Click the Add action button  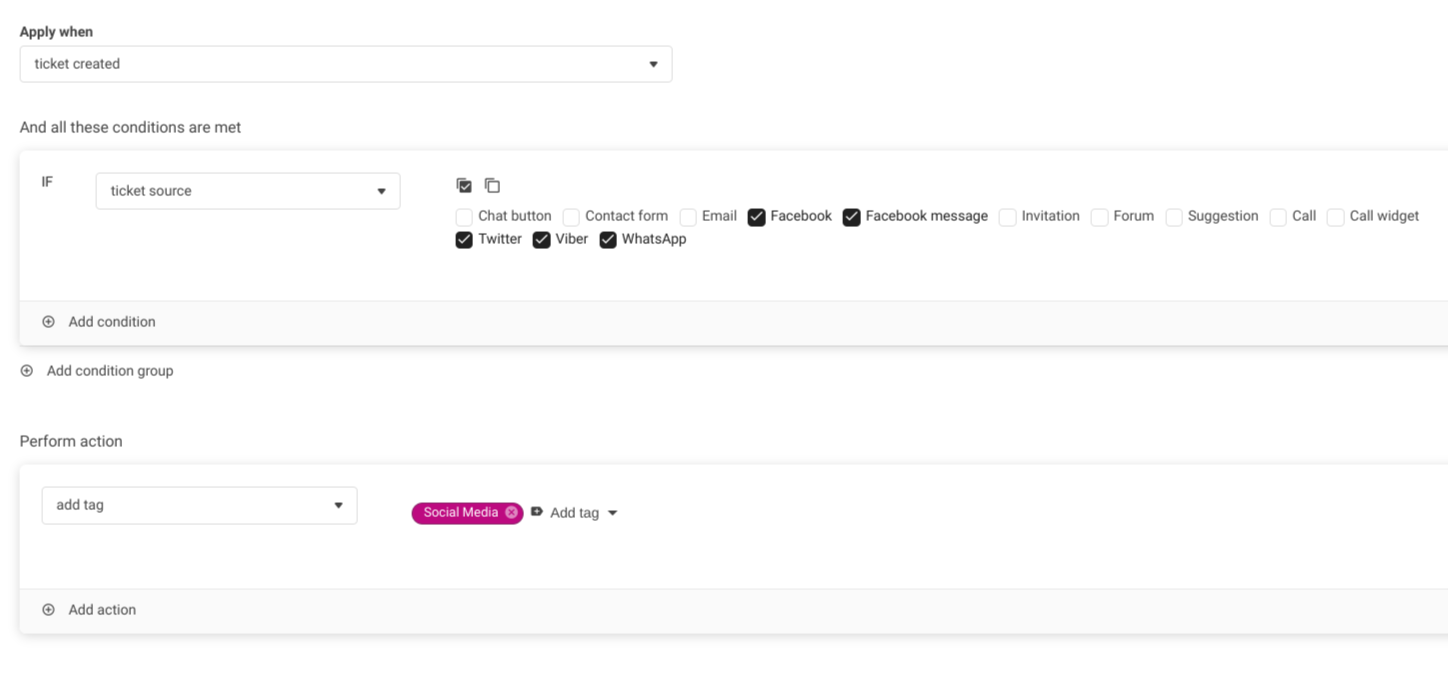click(x=102, y=610)
